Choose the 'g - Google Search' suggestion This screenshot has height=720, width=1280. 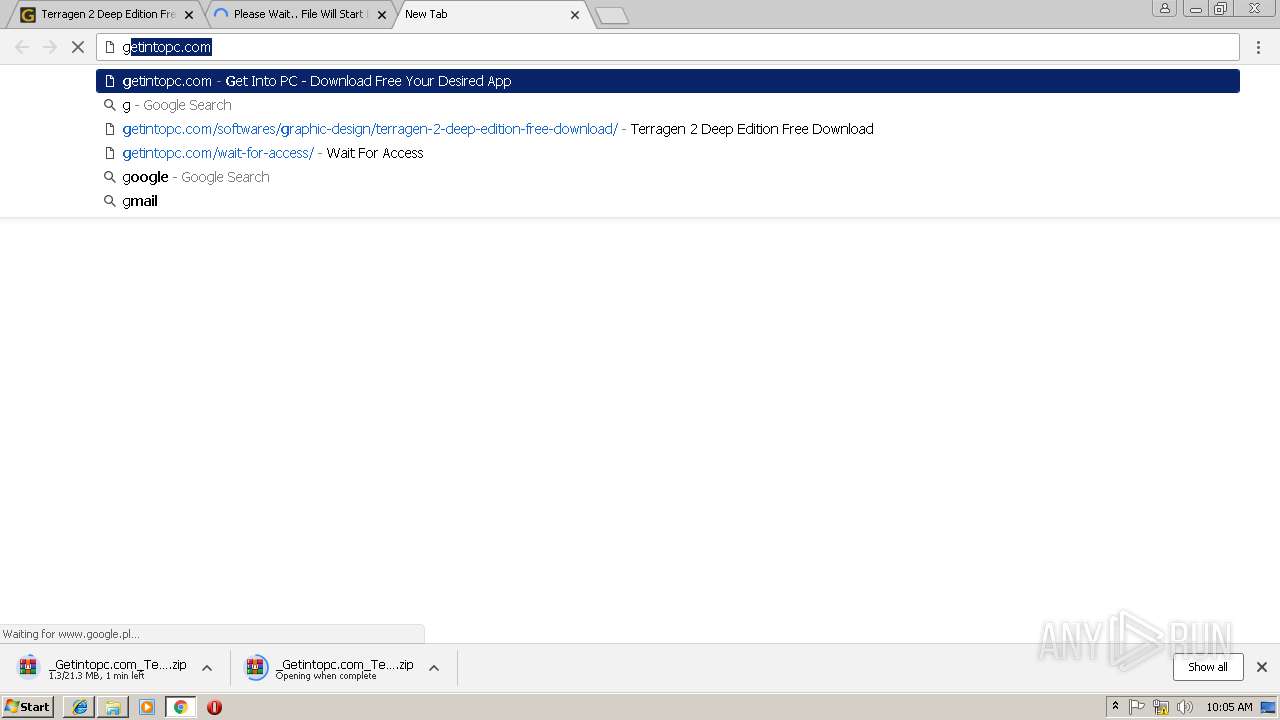tap(668, 105)
